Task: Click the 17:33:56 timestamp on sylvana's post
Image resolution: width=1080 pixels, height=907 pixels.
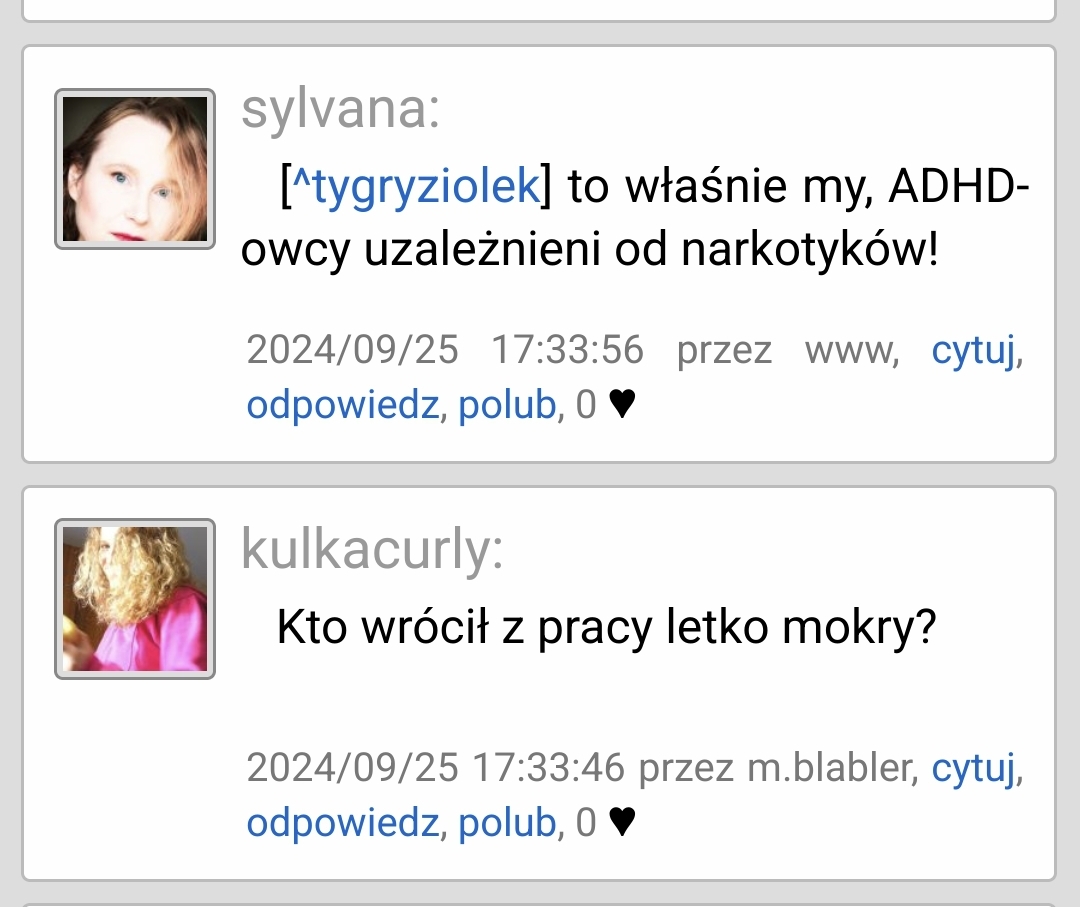Action: point(568,350)
